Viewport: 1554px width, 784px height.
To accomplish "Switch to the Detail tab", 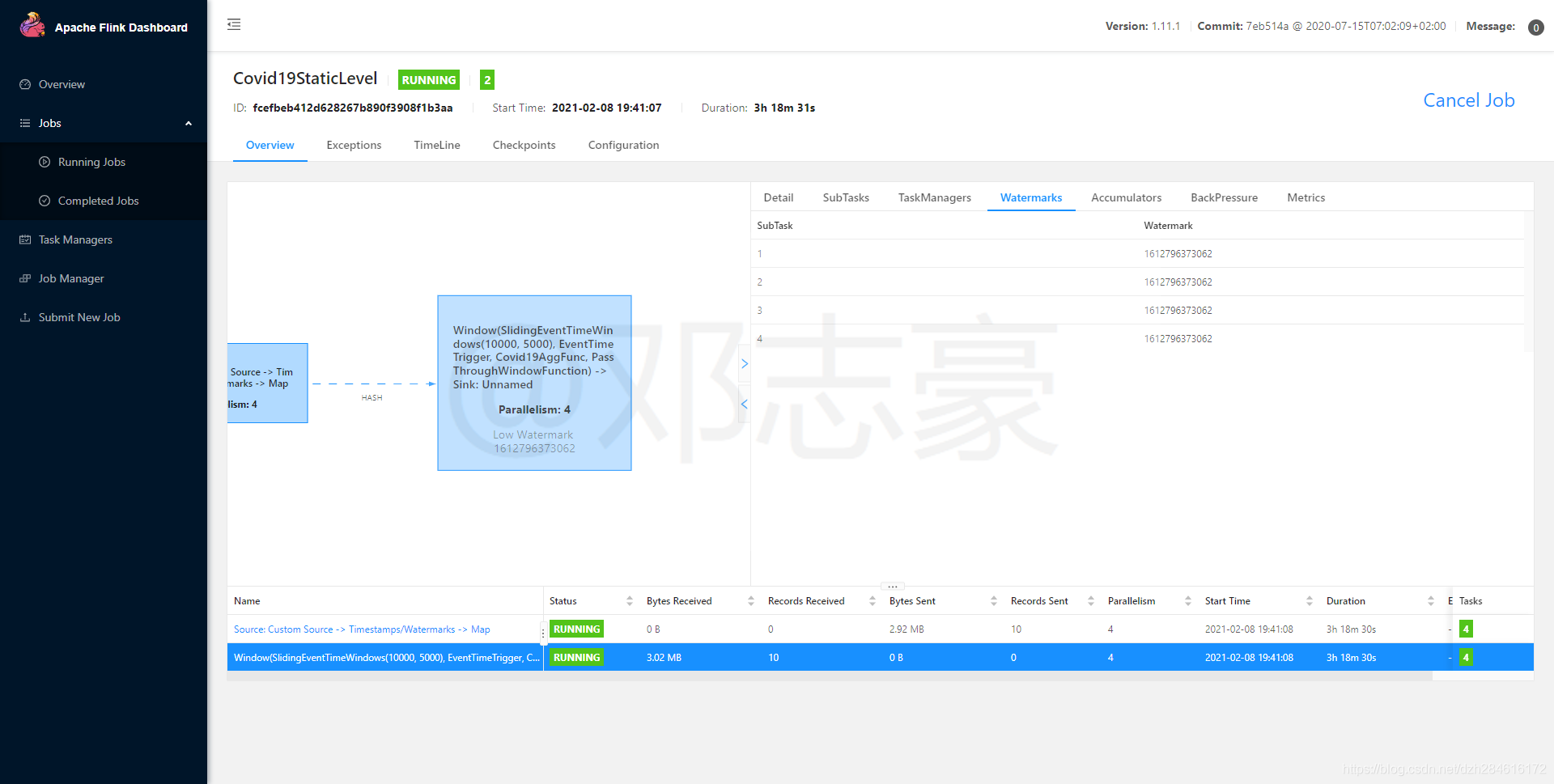I will click(x=778, y=197).
